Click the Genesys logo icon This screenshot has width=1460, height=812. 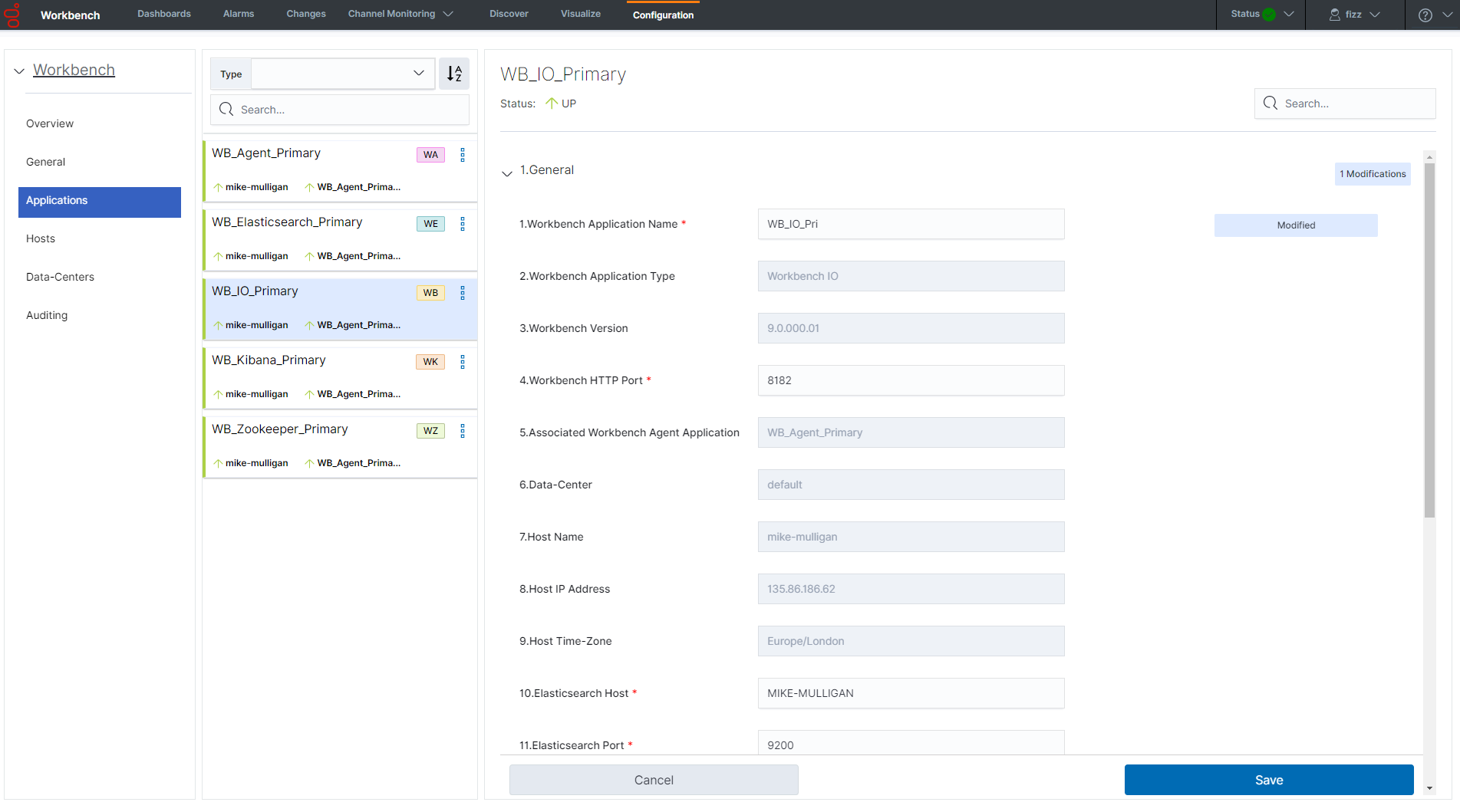tap(13, 15)
